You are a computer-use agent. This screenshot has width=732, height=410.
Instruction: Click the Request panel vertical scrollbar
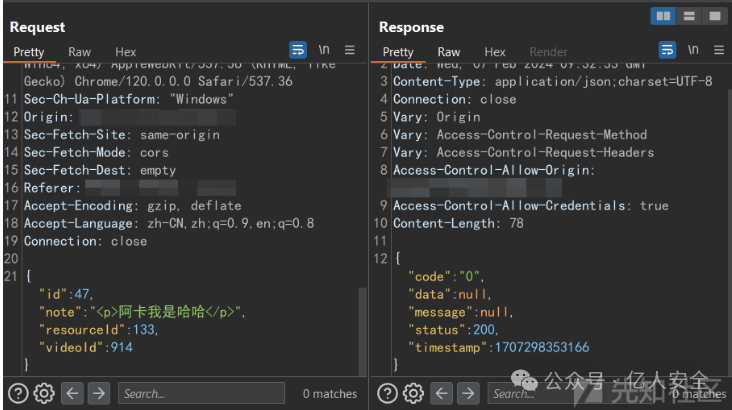pos(362,330)
